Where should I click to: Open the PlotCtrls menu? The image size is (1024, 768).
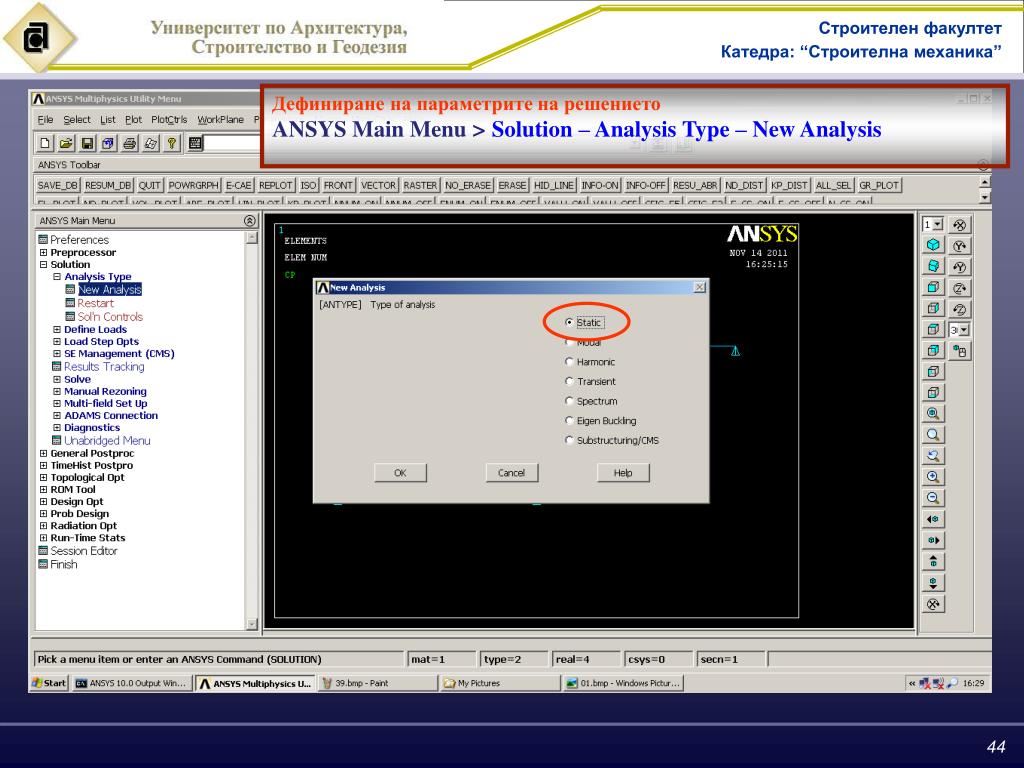(x=168, y=120)
